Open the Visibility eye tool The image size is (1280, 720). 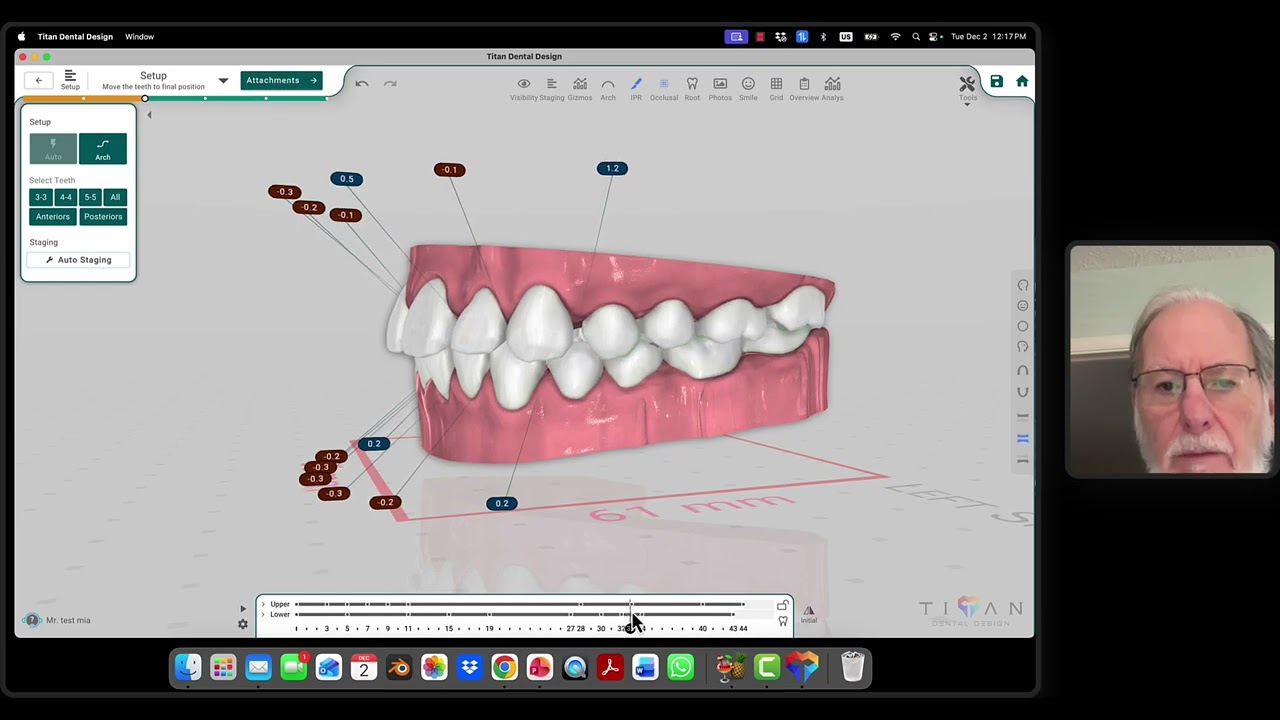[524, 88]
